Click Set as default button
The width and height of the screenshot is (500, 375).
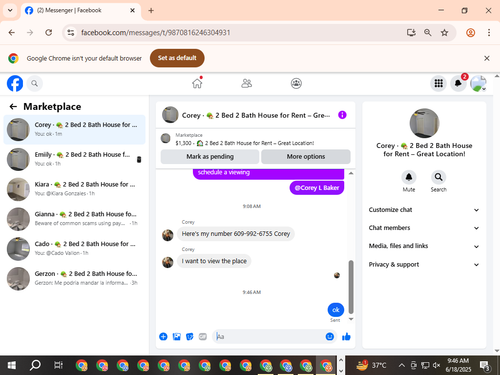[x=177, y=58]
